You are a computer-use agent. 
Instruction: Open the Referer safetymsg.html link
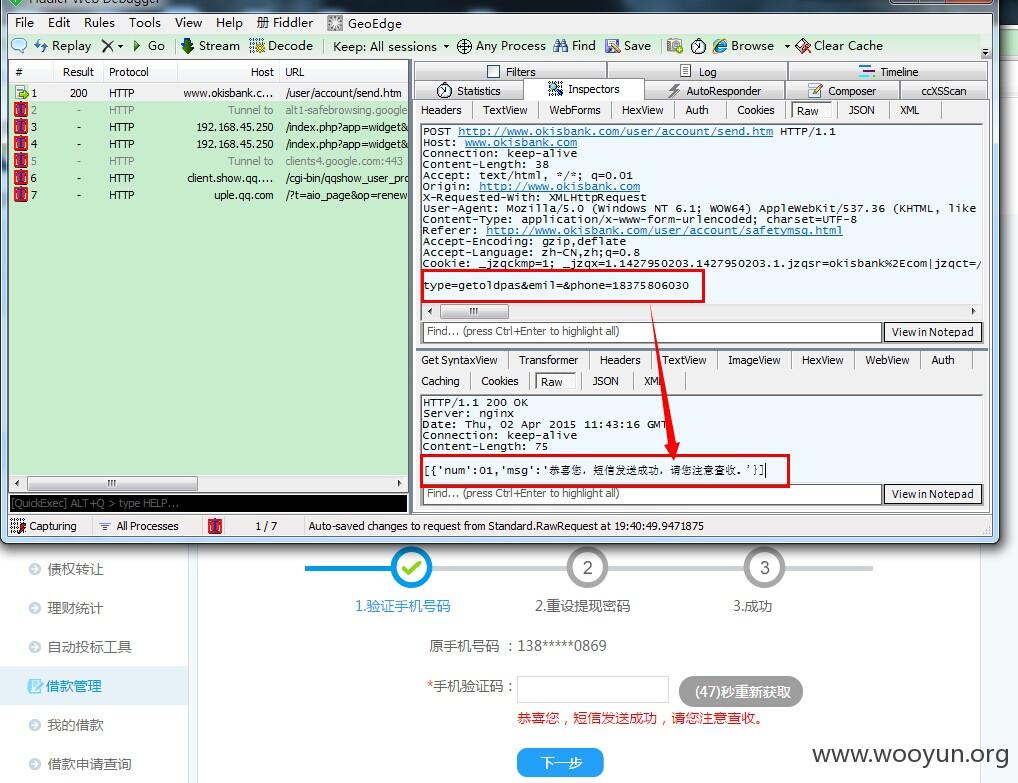tap(664, 230)
